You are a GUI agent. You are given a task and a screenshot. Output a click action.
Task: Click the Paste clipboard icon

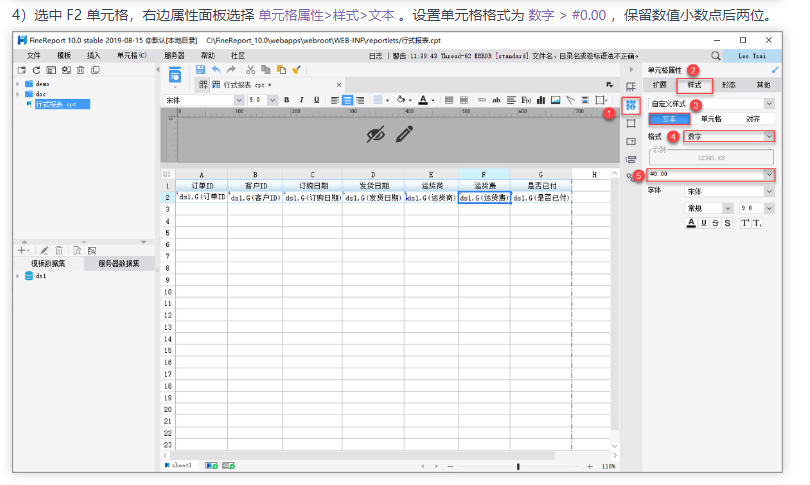281,70
